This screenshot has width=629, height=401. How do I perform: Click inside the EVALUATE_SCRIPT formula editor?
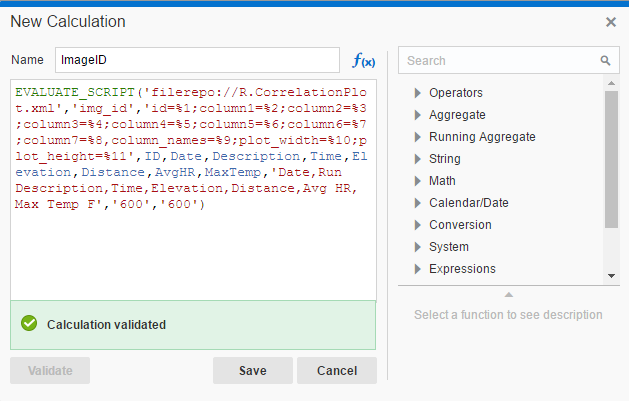(x=192, y=250)
